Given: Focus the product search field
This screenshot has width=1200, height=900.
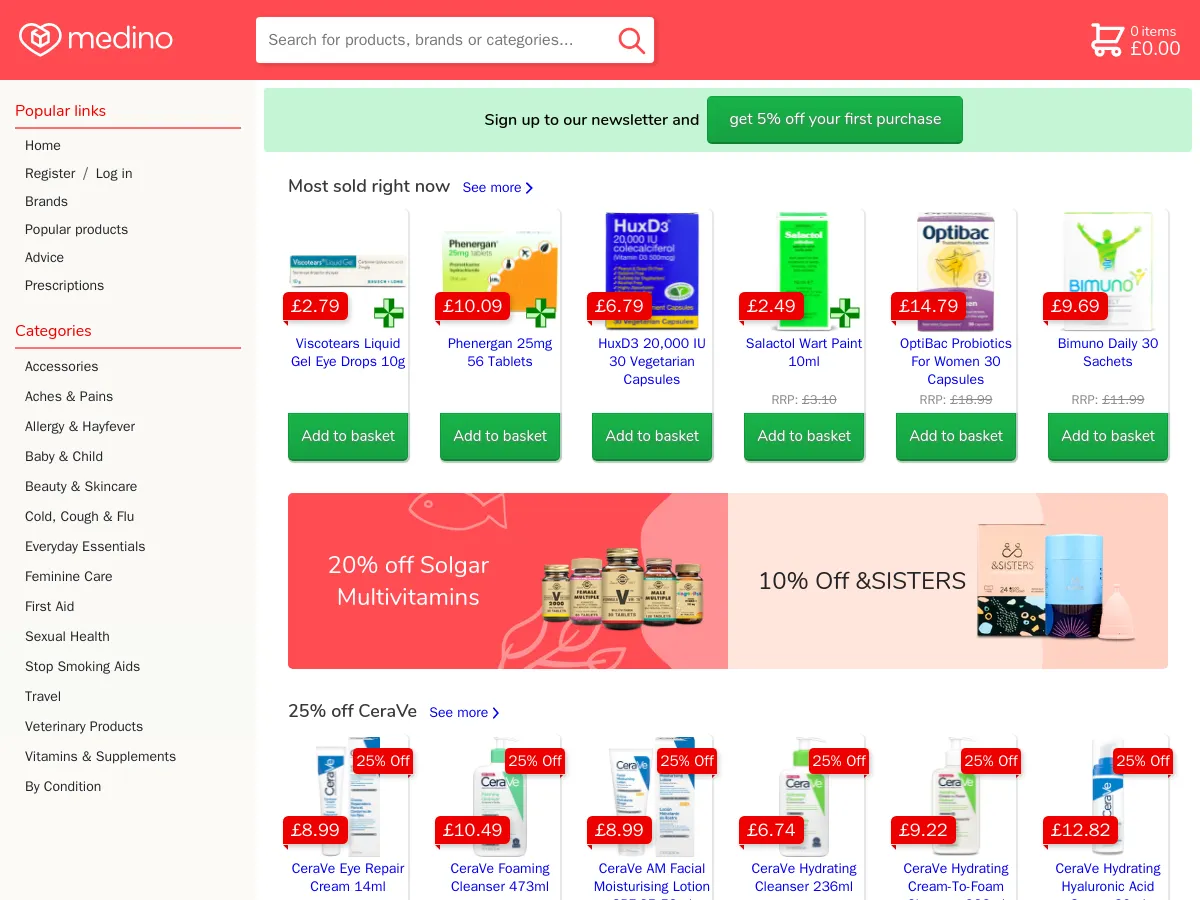Looking at the screenshot, I should coord(455,40).
